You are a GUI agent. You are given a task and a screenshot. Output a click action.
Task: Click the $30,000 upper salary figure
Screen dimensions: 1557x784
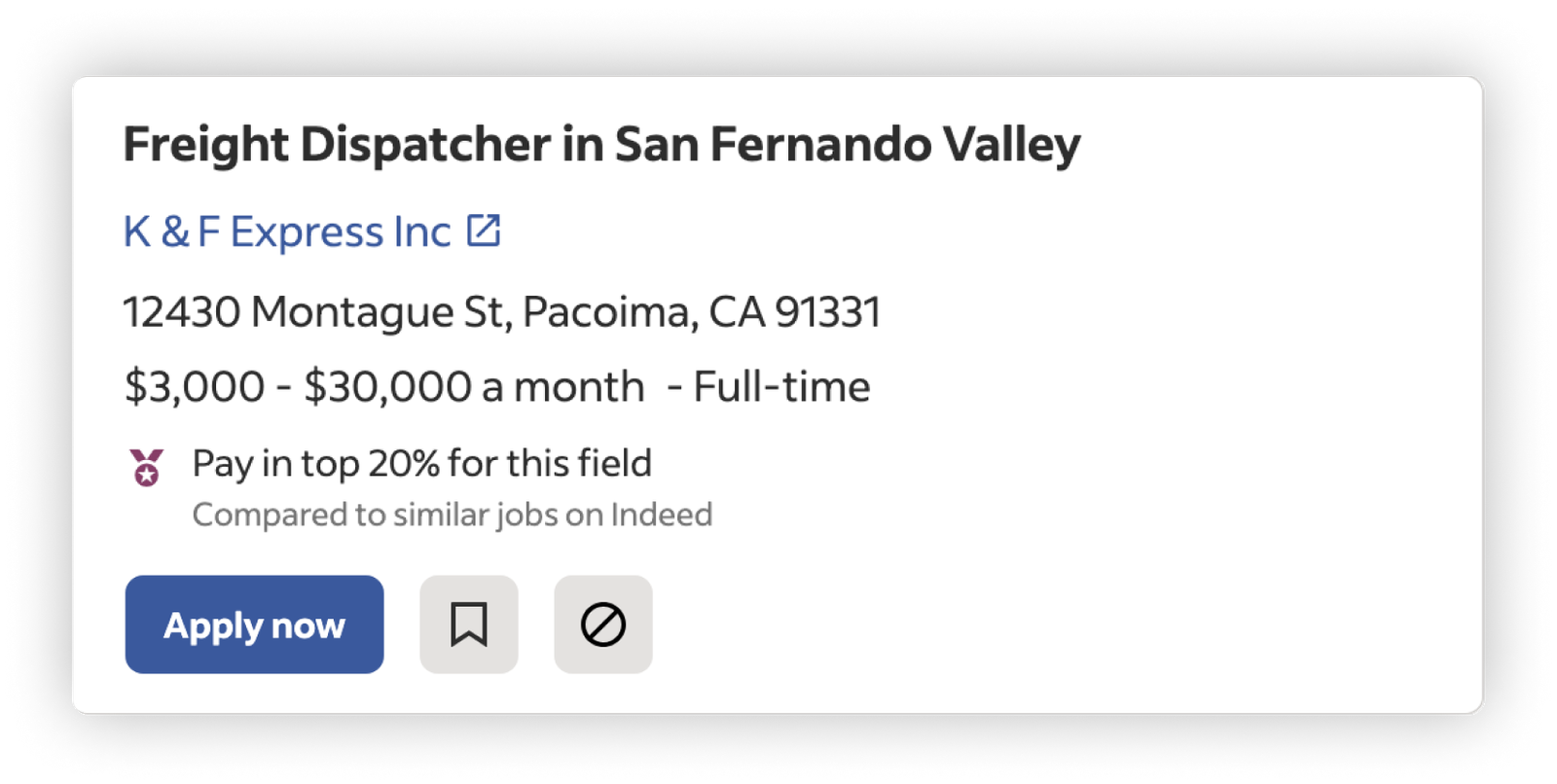coord(387,387)
